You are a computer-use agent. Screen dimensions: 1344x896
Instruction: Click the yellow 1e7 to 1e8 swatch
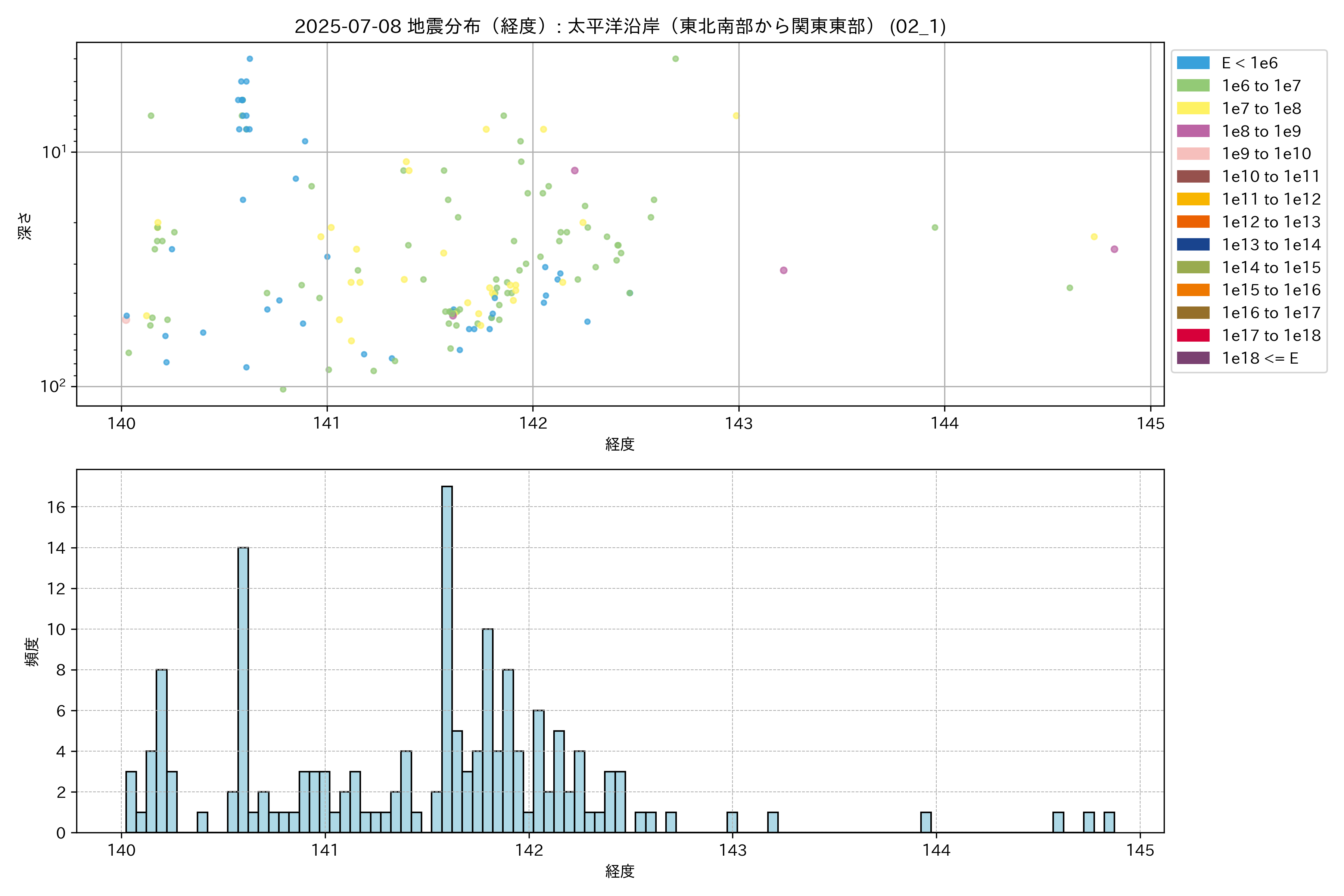click(1193, 109)
